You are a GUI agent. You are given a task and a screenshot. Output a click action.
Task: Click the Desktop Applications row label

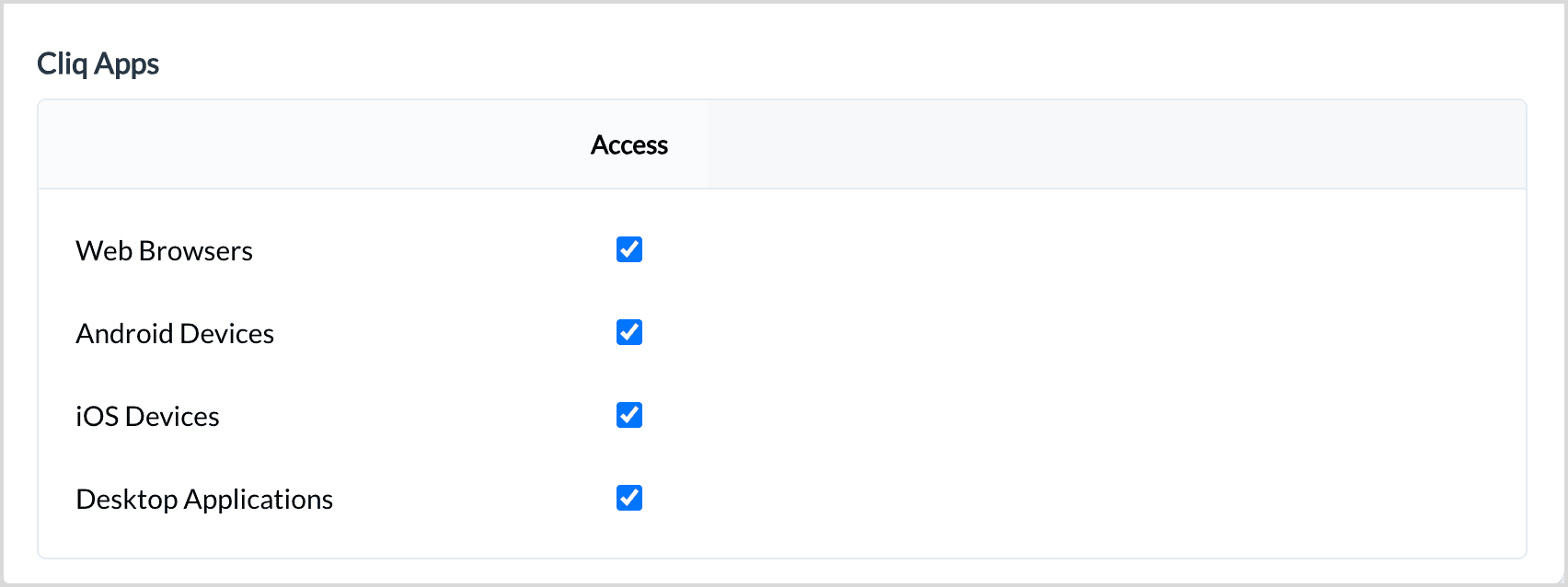pos(204,499)
